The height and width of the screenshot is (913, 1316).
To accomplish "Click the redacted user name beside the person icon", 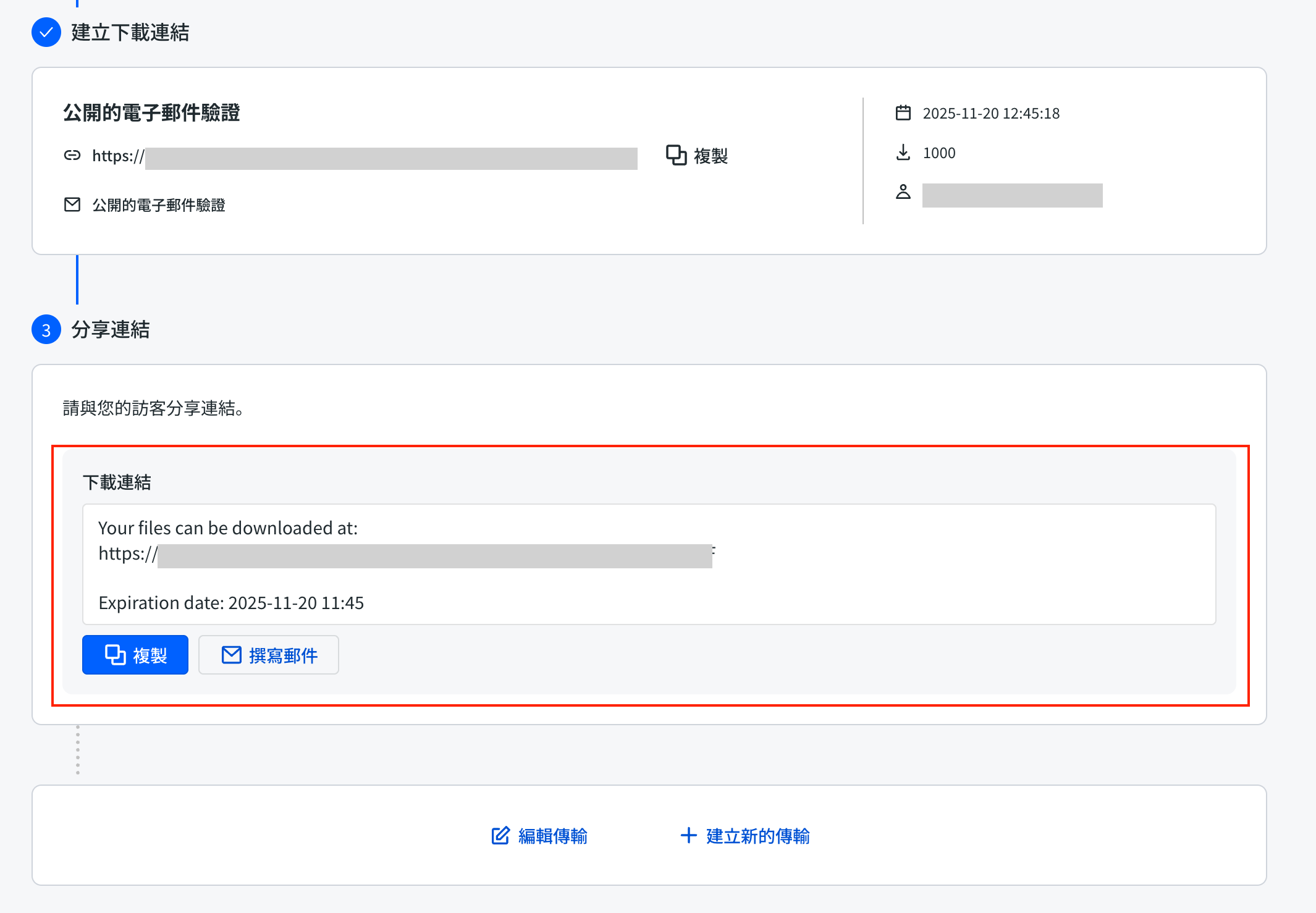I will pyautogui.click(x=1013, y=195).
